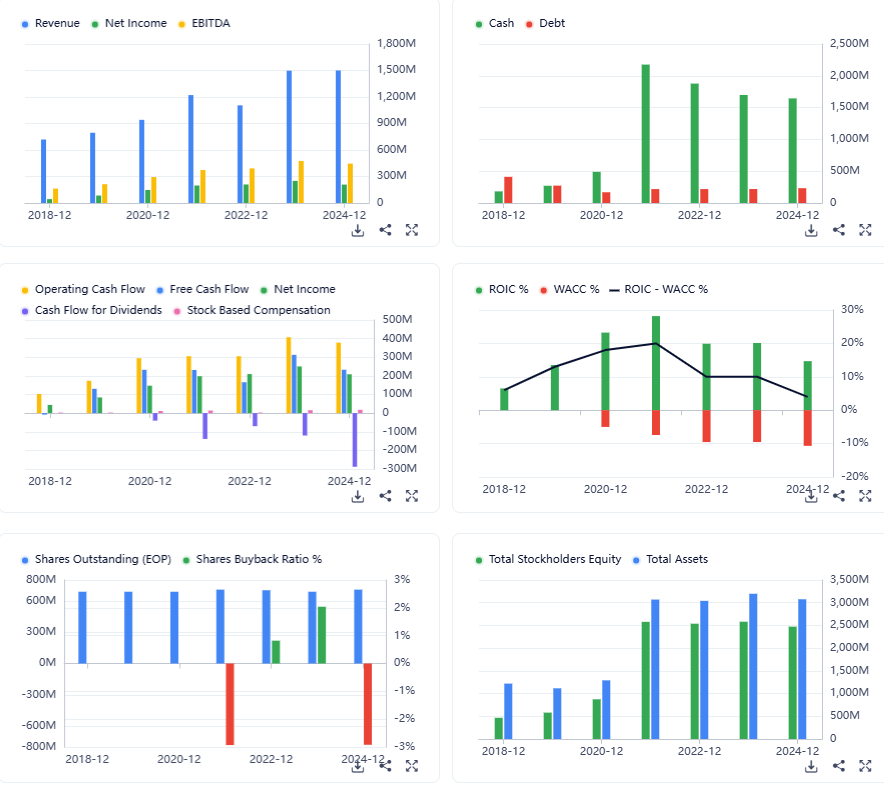Viewport: 884px width, 788px height.
Task: Toggle the Shares Buyback Ratio % legend
Action: click(252, 560)
